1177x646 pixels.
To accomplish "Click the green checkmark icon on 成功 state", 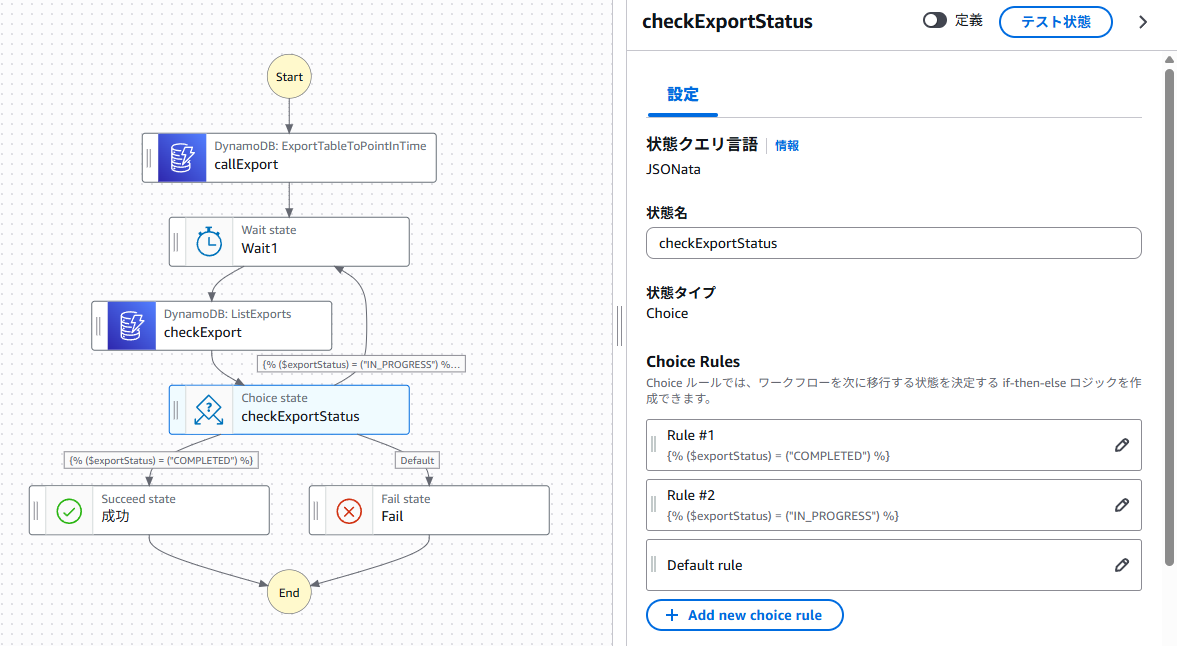I will pos(69,511).
